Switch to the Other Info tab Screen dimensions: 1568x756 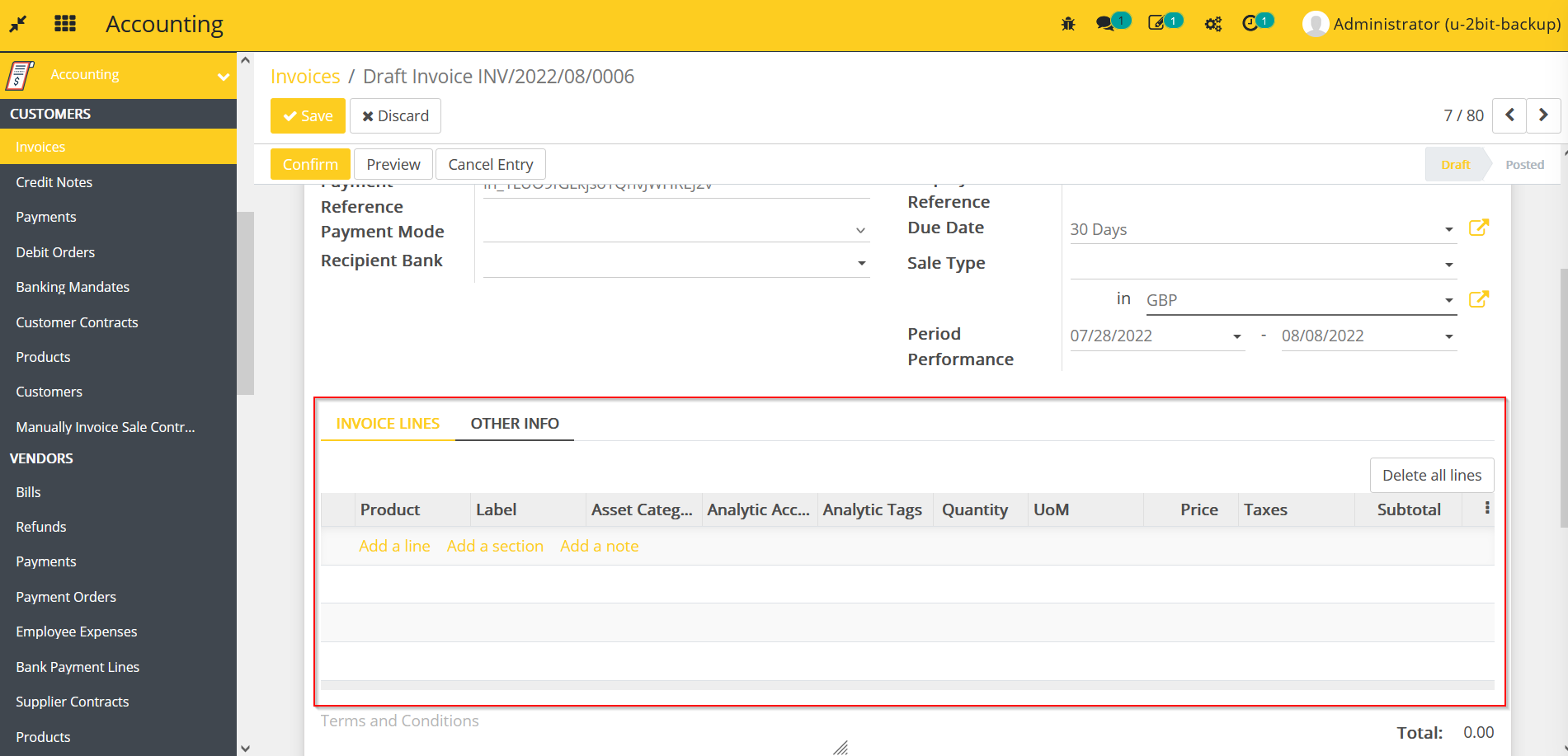point(515,424)
